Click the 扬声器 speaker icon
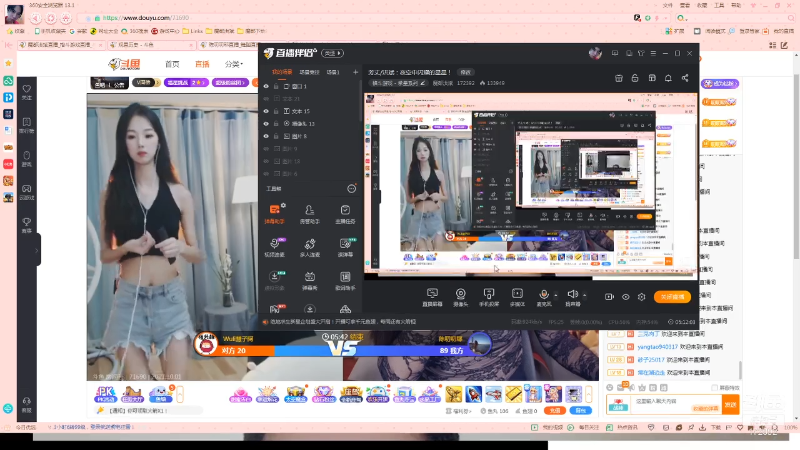Viewport: 800px width, 450px height. click(x=572, y=294)
